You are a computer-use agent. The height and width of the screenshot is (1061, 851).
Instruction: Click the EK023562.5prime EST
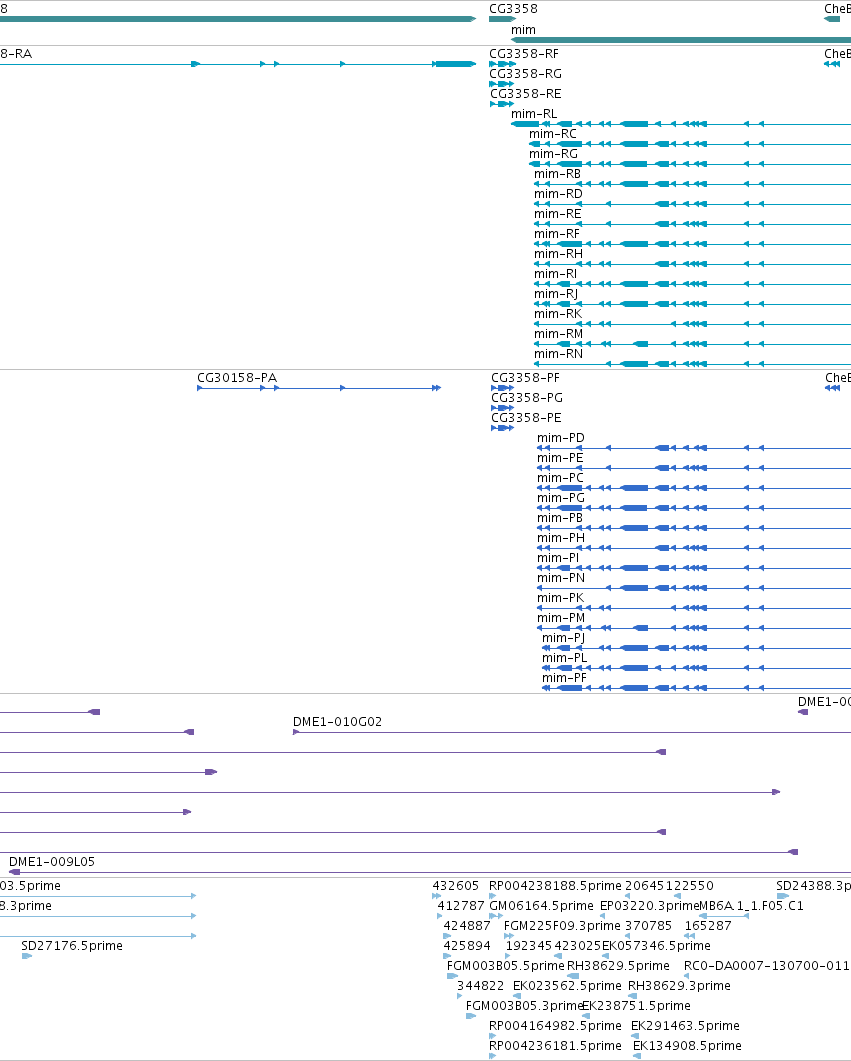tap(567, 986)
